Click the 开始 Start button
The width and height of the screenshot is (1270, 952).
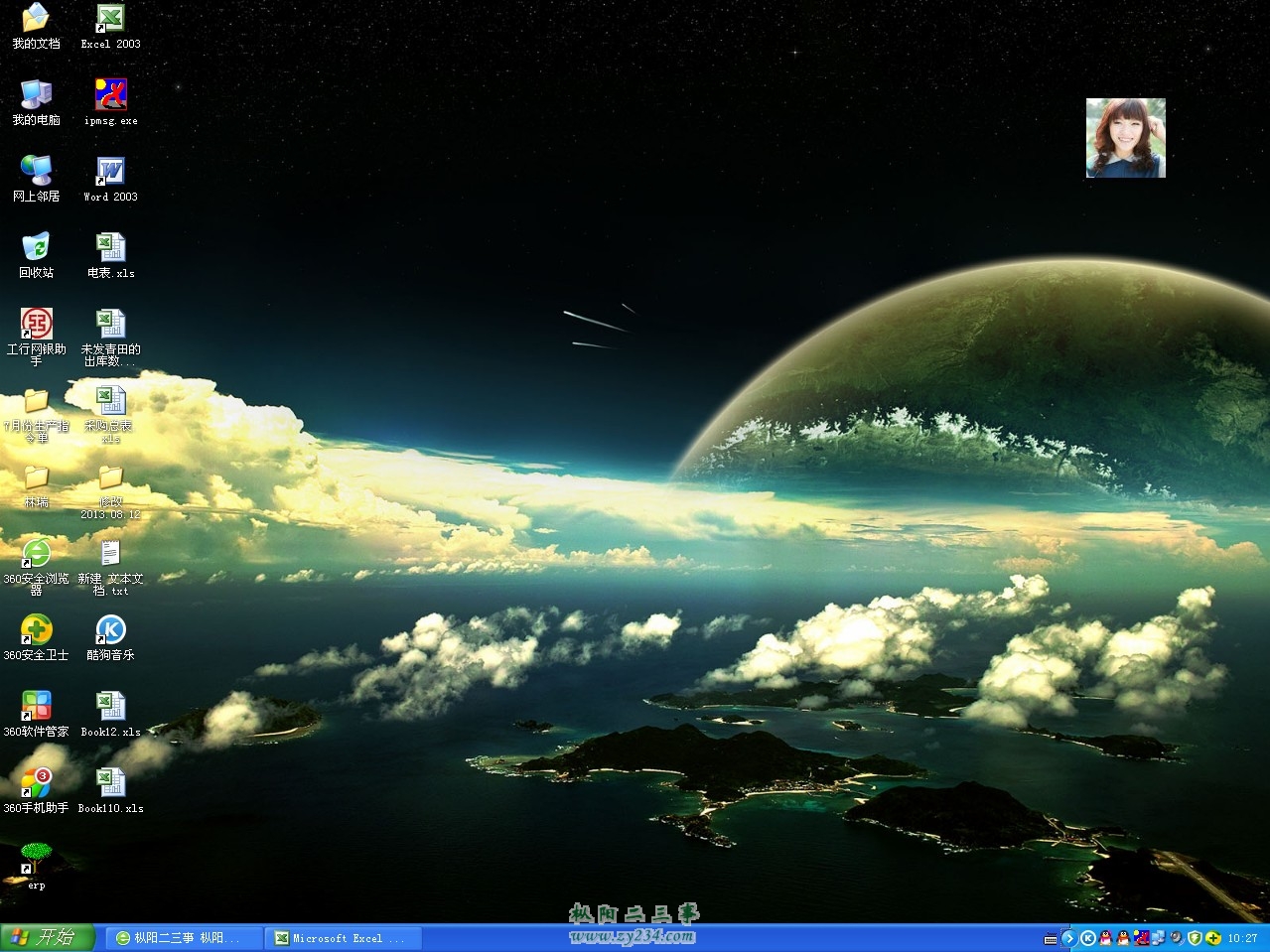48,937
